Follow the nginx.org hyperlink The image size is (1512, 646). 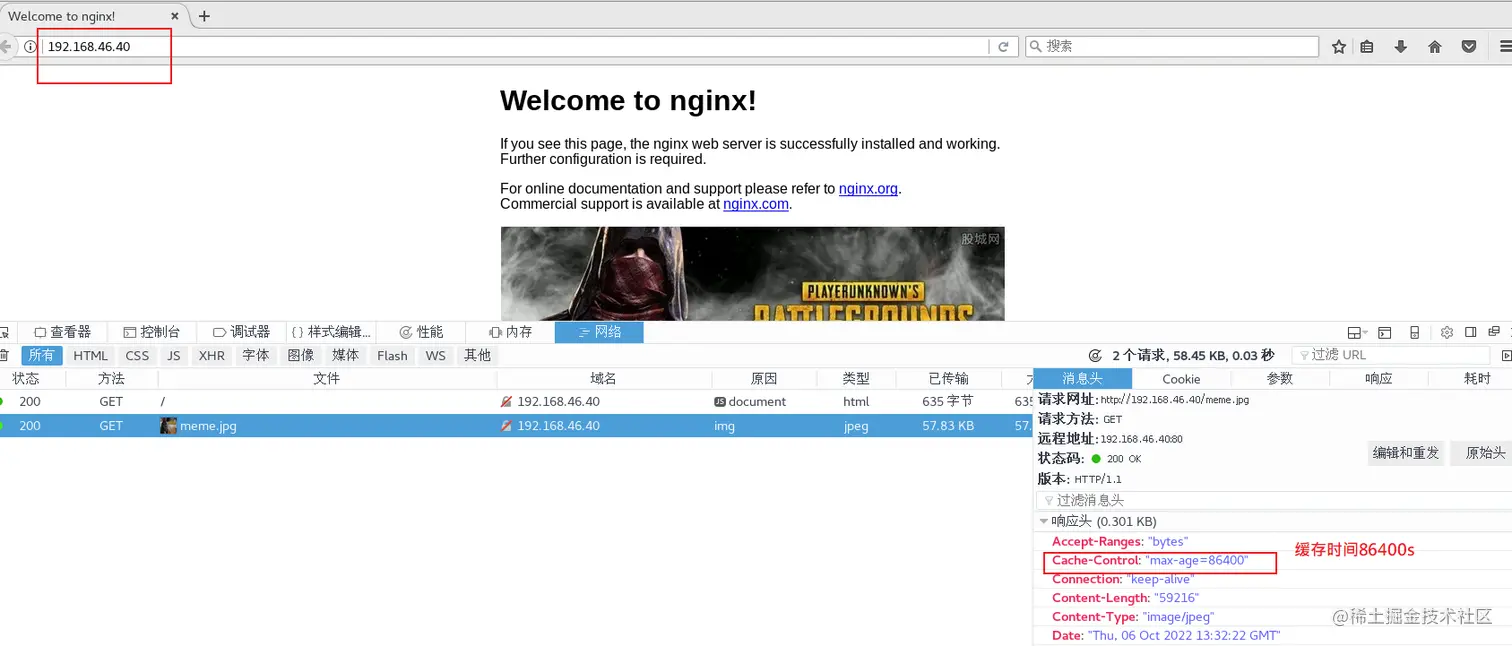(867, 188)
